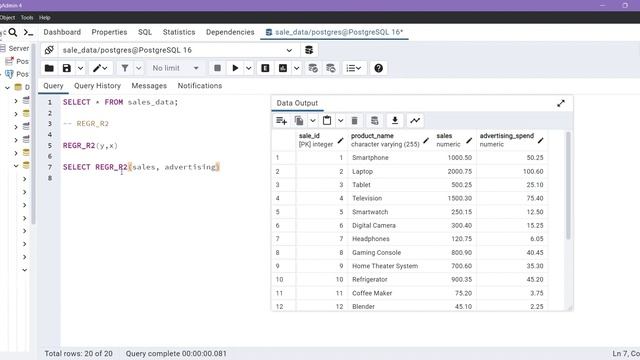
Task: Maximize the Data Output panel using arrows icon
Action: (x=561, y=103)
